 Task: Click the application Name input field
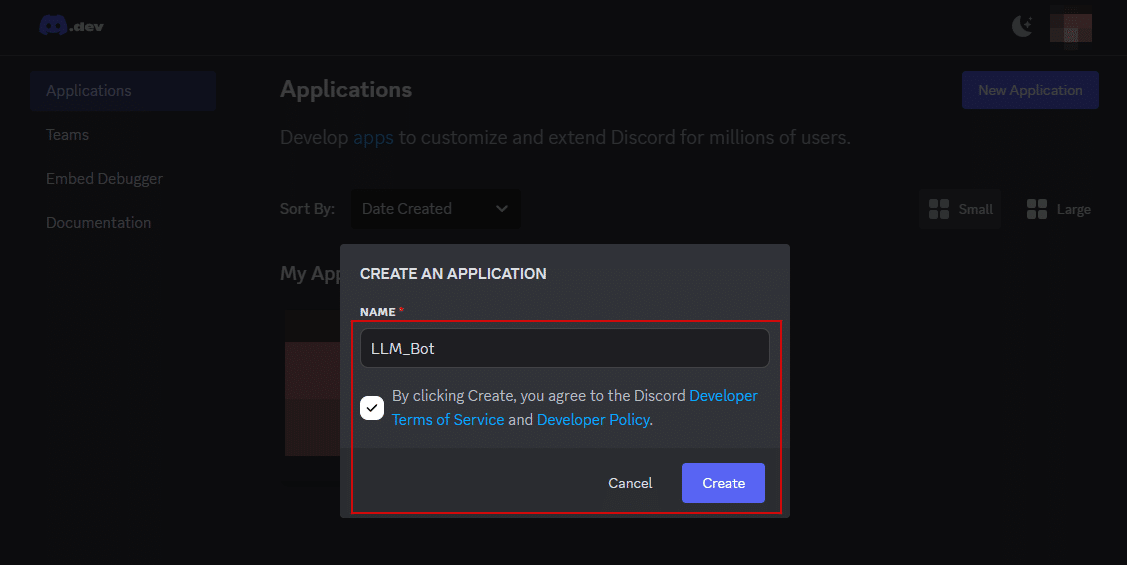564,349
